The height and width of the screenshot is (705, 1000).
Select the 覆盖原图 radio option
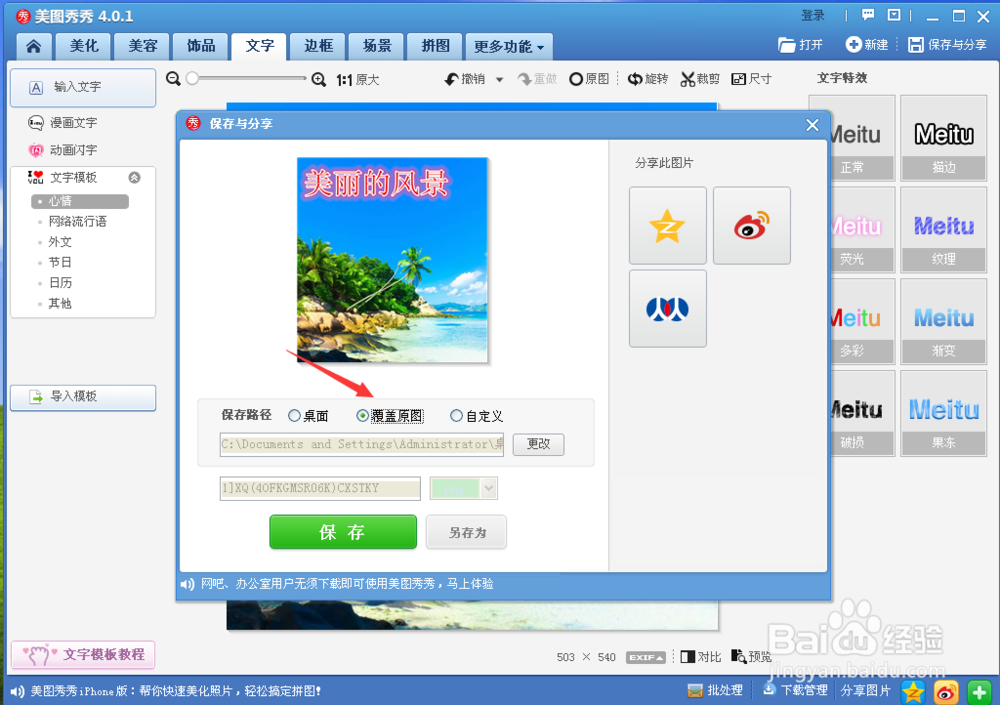coord(362,416)
